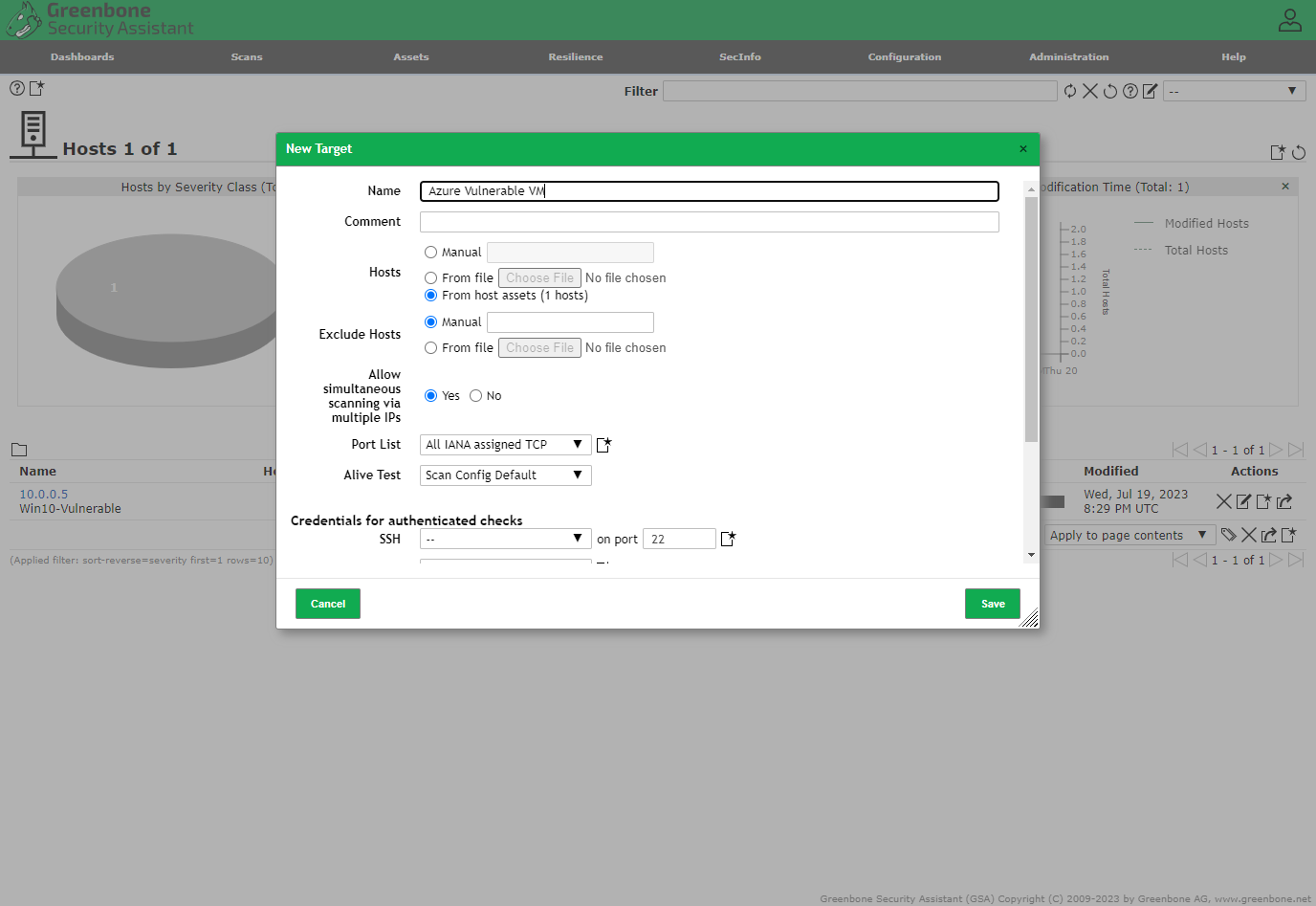Create target from host 10.0.0.5 icon
Screen dimensions: 1316x906
(1263, 501)
